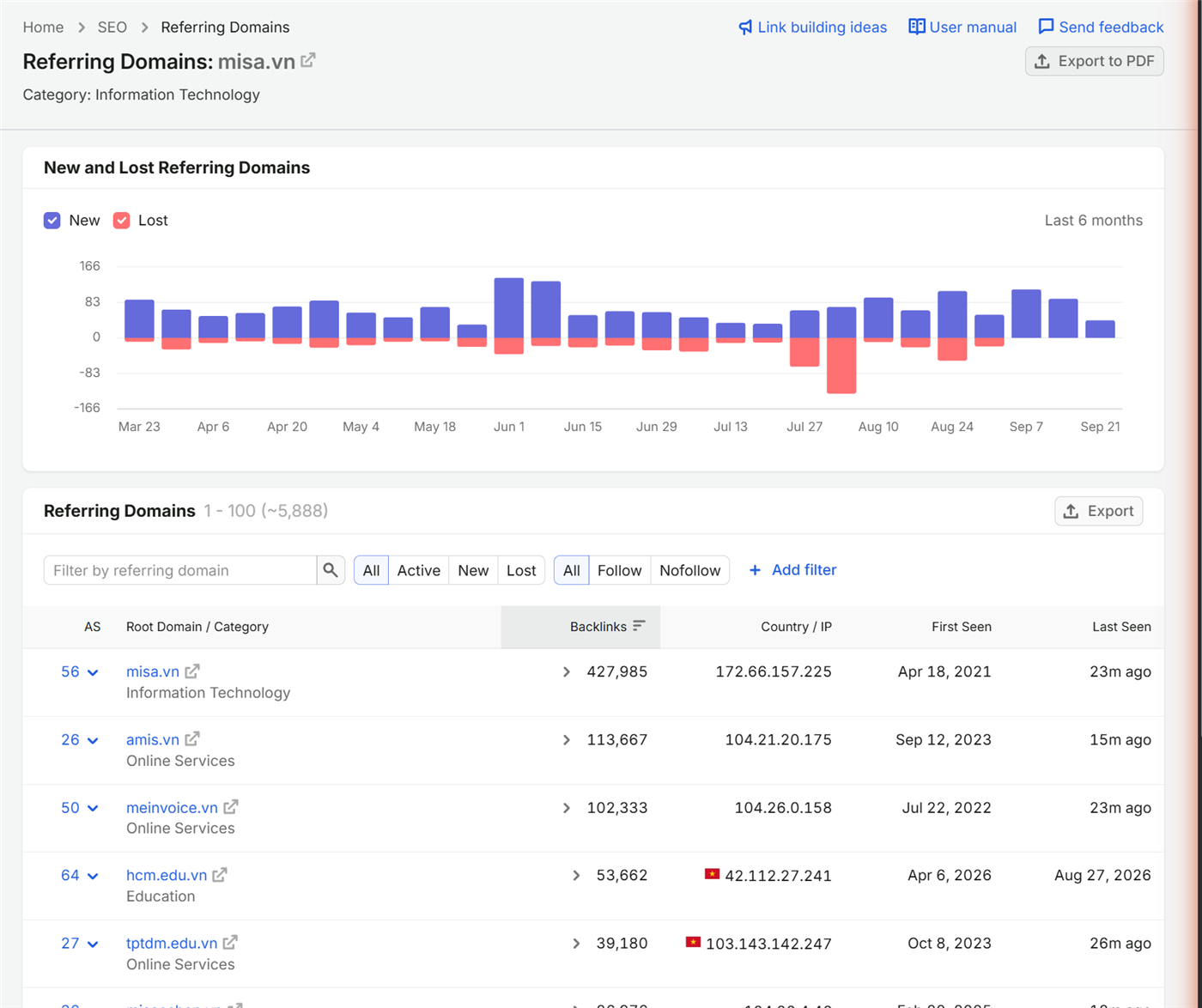Select the Lost domains filter tab
Viewport: 1202px width, 1008px height.
[x=521, y=570]
